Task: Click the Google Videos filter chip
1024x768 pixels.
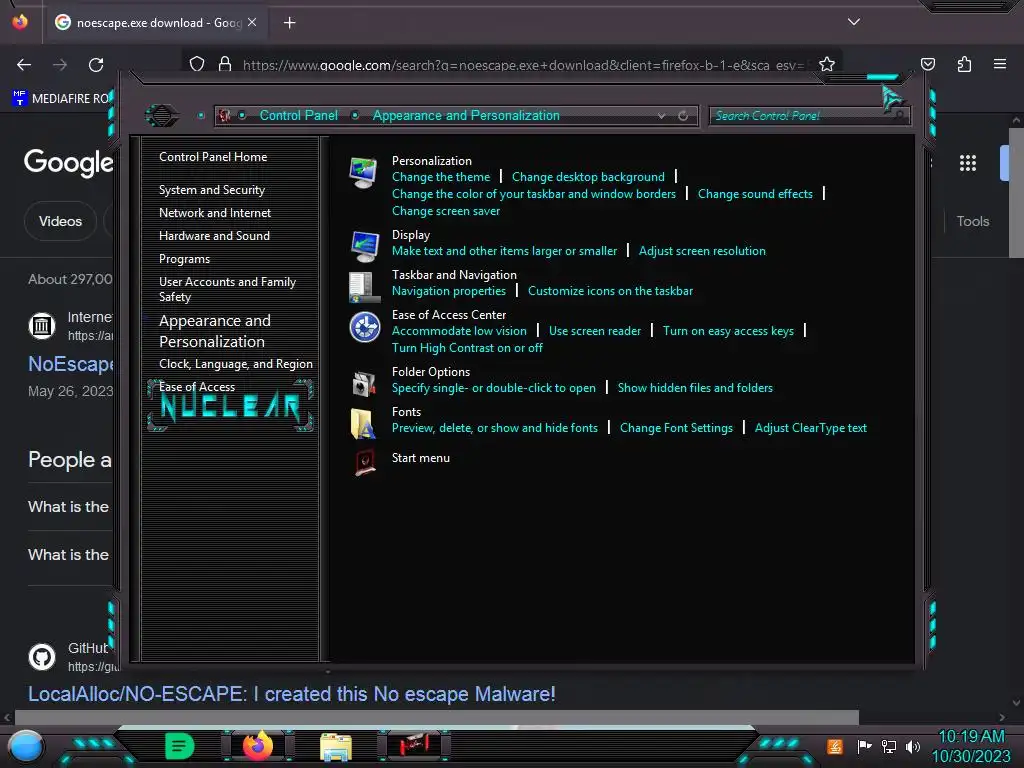Action: (60, 221)
